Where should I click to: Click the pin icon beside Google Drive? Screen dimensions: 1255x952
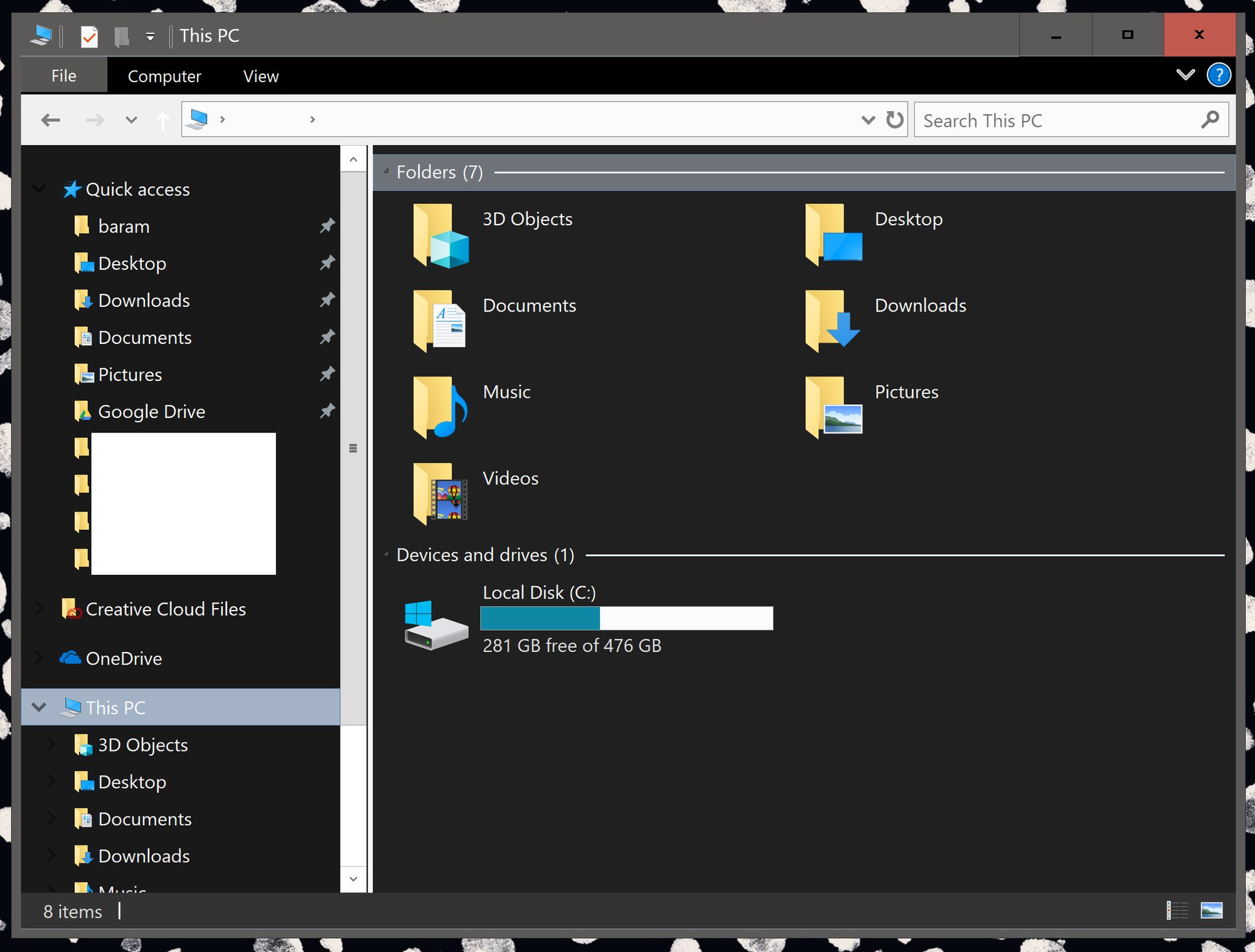(x=327, y=411)
